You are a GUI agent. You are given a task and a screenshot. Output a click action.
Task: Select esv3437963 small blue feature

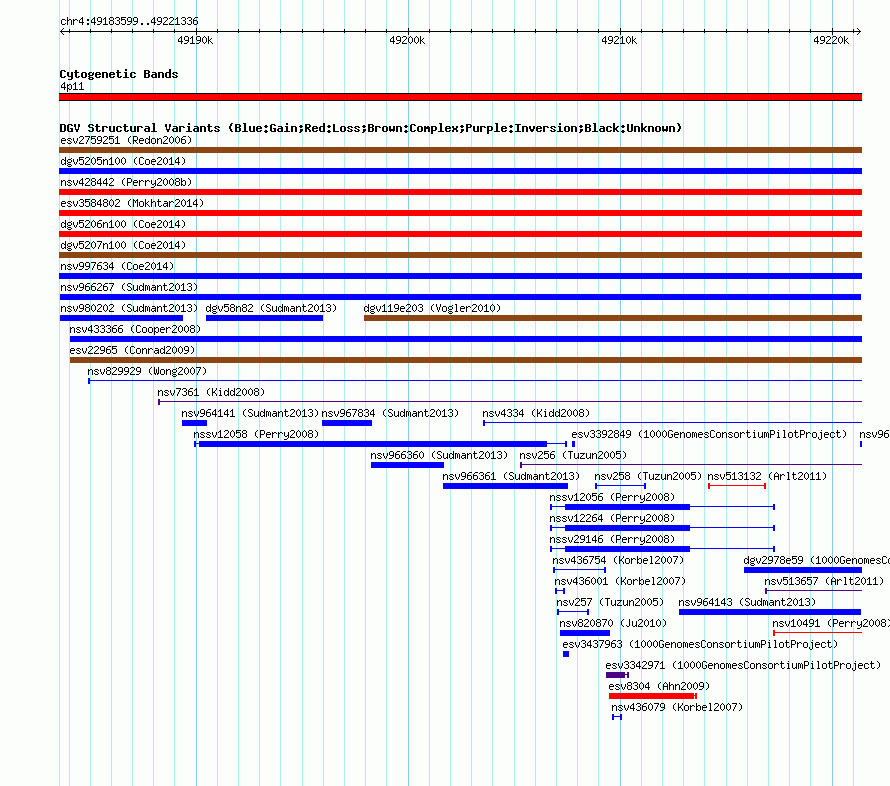coord(566,654)
